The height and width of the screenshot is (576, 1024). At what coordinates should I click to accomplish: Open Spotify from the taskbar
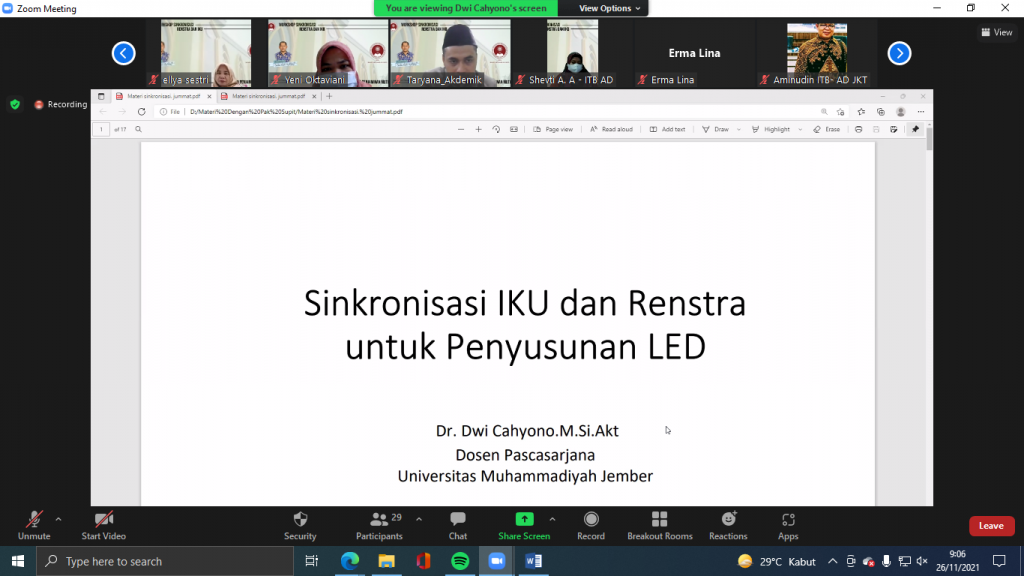tap(460, 561)
